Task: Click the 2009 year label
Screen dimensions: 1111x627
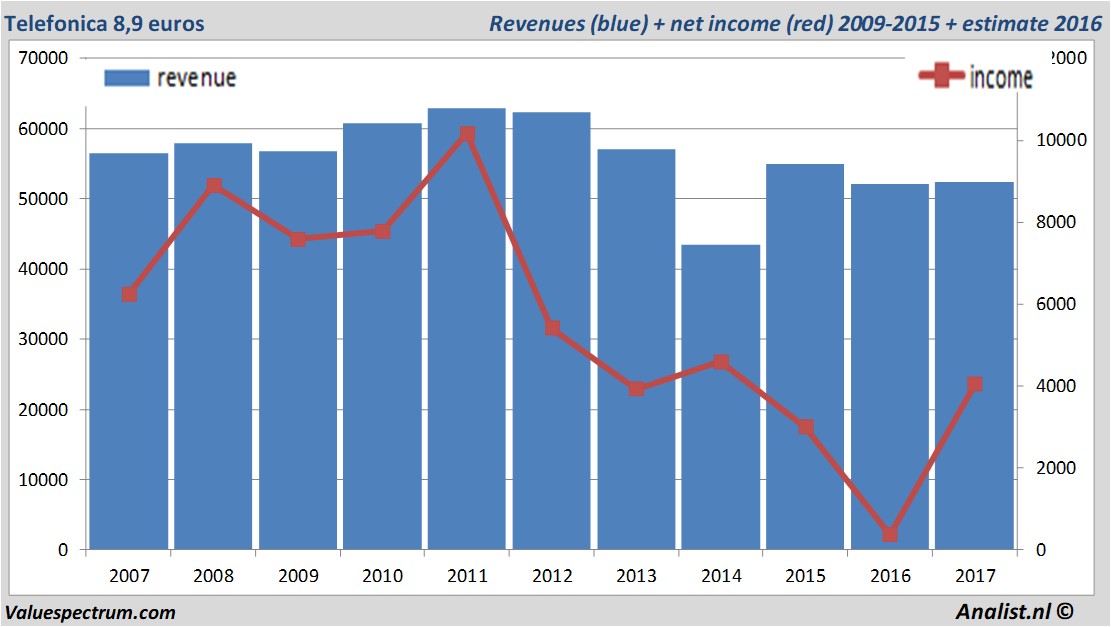Action: (x=298, y=576)
